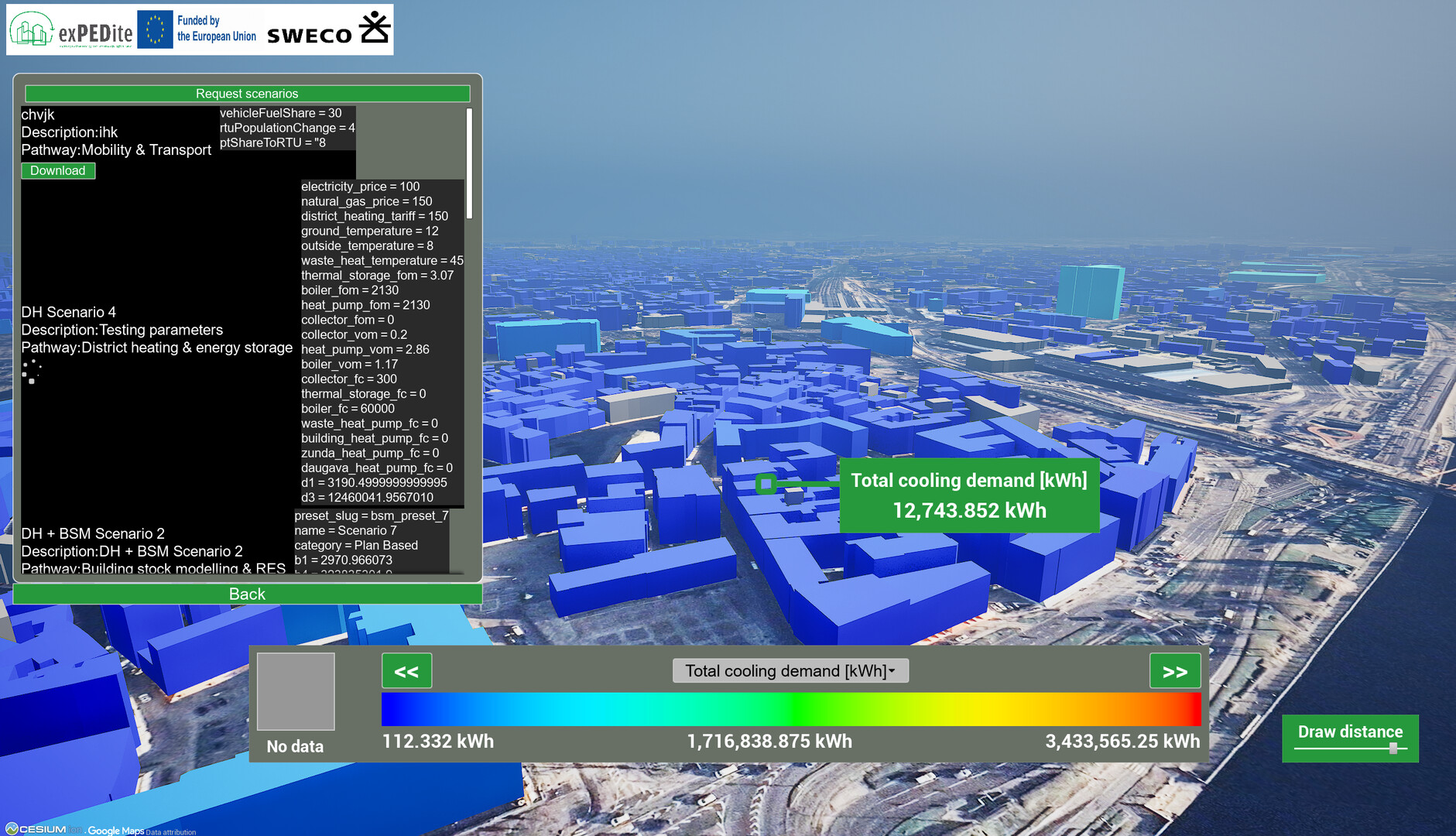The height and width of the screenshot is (836, 1456).
Task: Click 'Description:Testing parameters' text
Action: pos(122,330)
